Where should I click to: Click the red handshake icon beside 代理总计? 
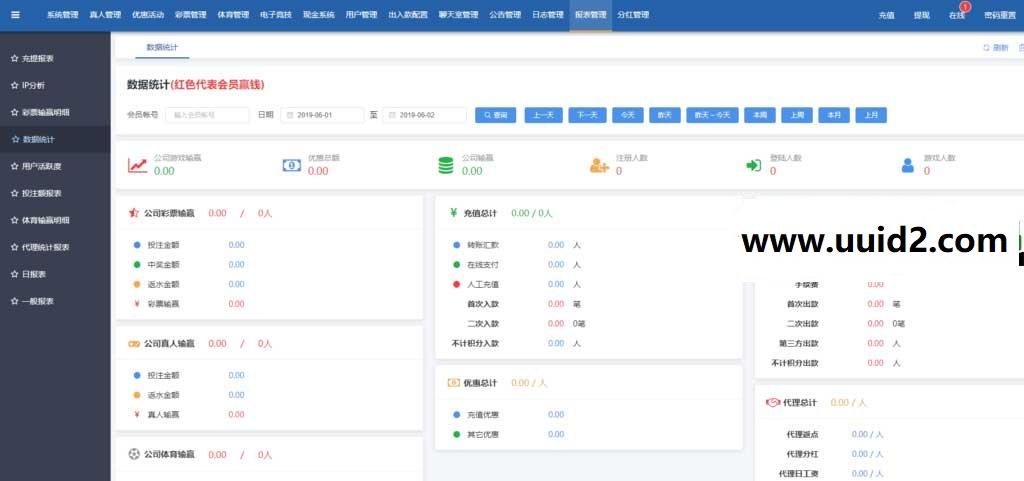point(772,403)
